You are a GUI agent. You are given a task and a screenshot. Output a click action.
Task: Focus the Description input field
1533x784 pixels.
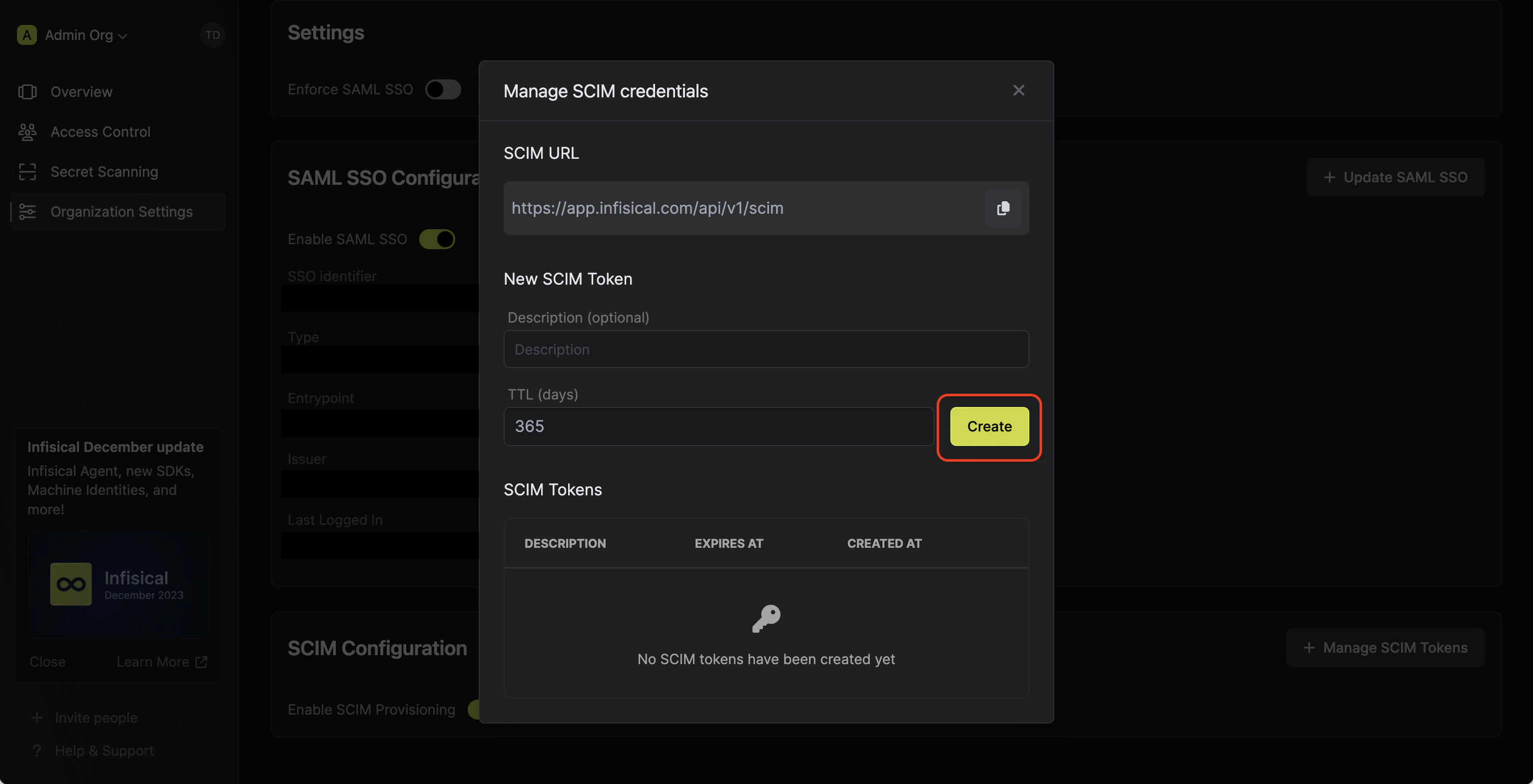[x=766, y=349]
